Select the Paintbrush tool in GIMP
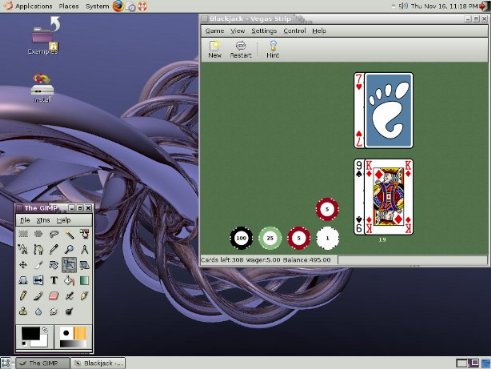Image resolution: width=491 pixels, height=369 pixels. click(x=38, y=296)
